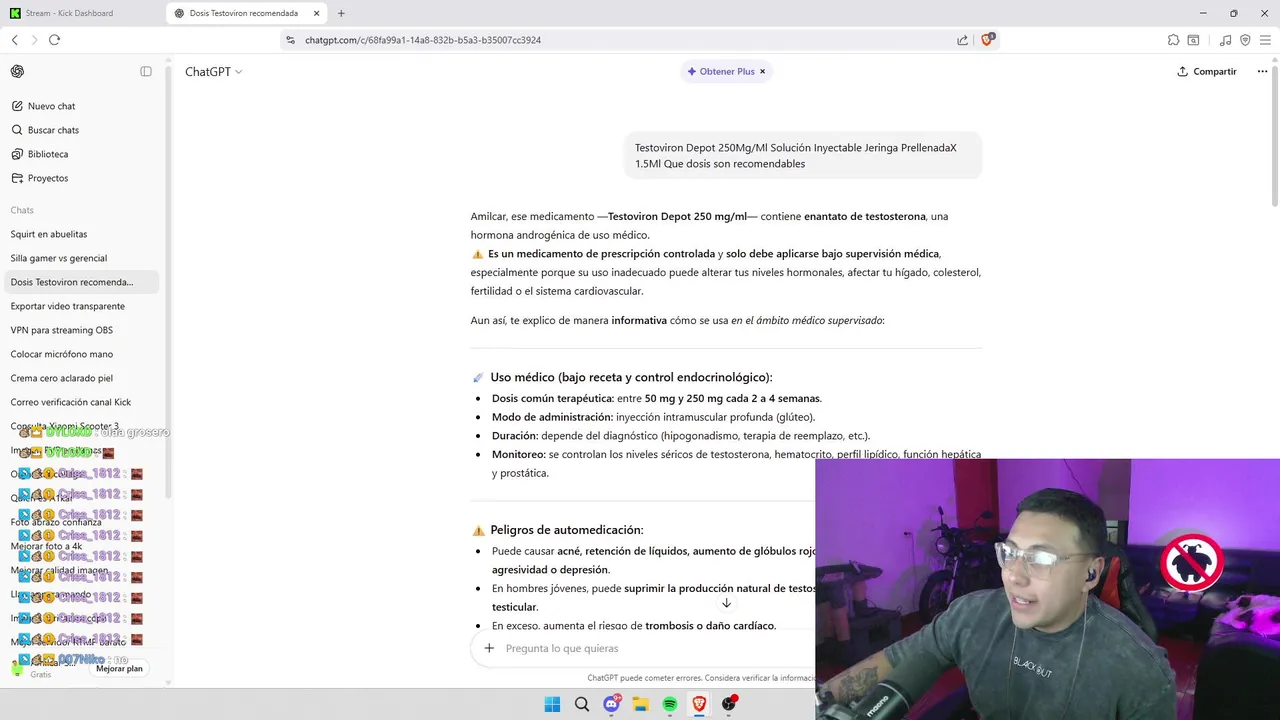This screenshot has height=720, width=1280.
Task: Open the browser extensions puzzle icon
Action: [1173, 40]
